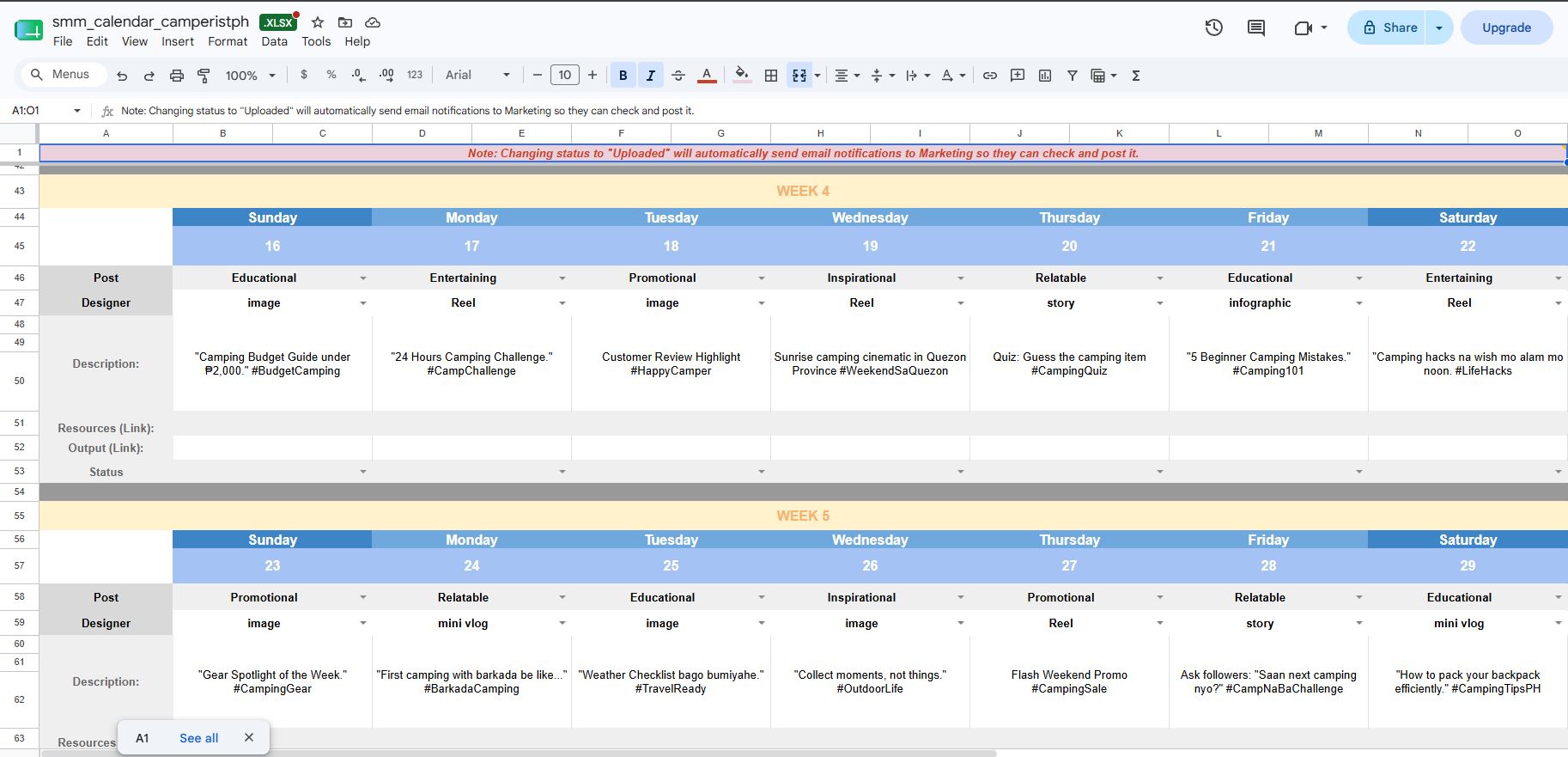Screen dimensions: 1568x757
Task: Toggle italic formatting button
Action: click(x=650, y=76)
